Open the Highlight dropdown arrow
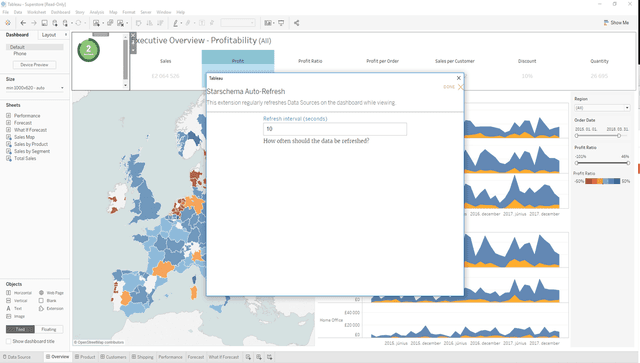This screenshot has width=640, height=363. (181, 23)
